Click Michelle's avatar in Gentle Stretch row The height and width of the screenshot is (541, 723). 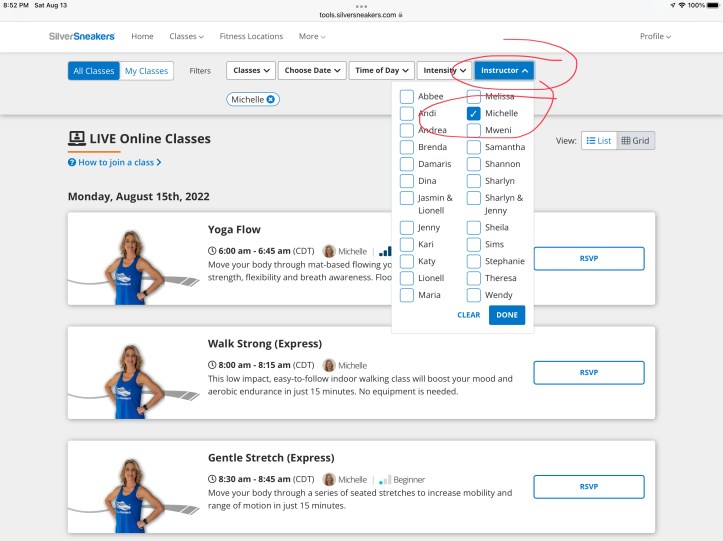click(329, 479)
